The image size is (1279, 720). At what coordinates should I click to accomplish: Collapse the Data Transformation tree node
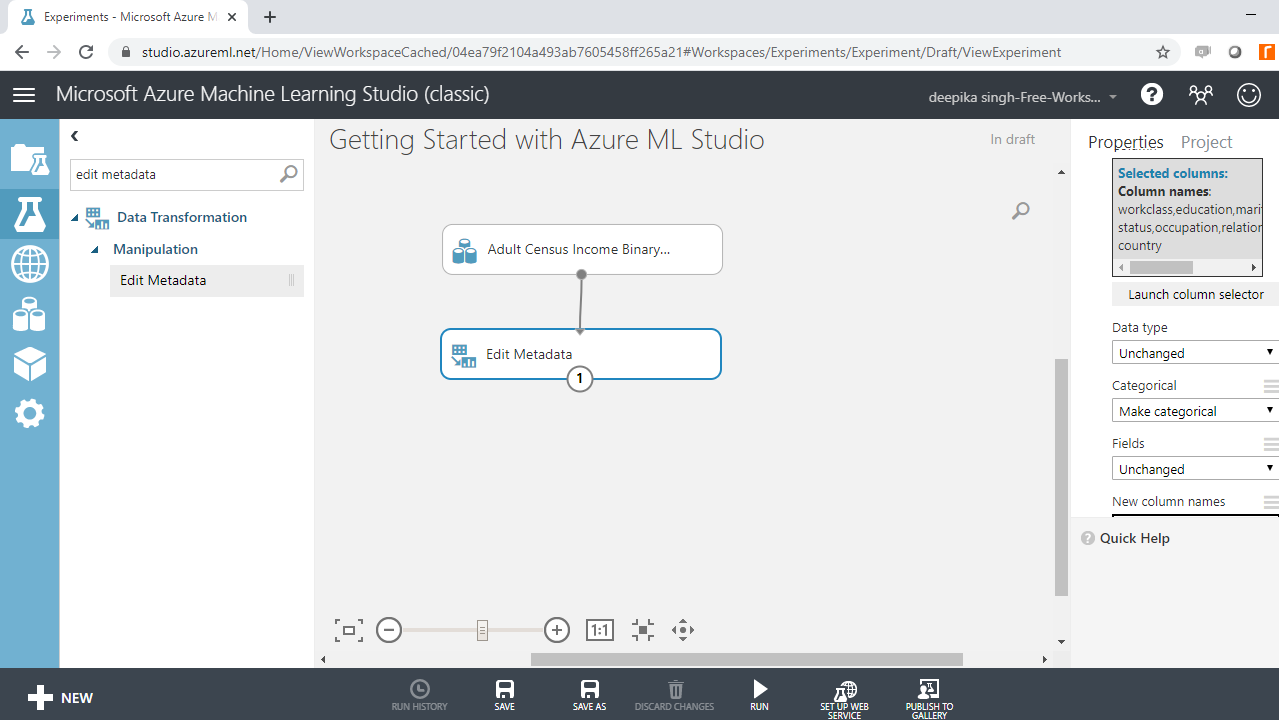coord(75,218)
